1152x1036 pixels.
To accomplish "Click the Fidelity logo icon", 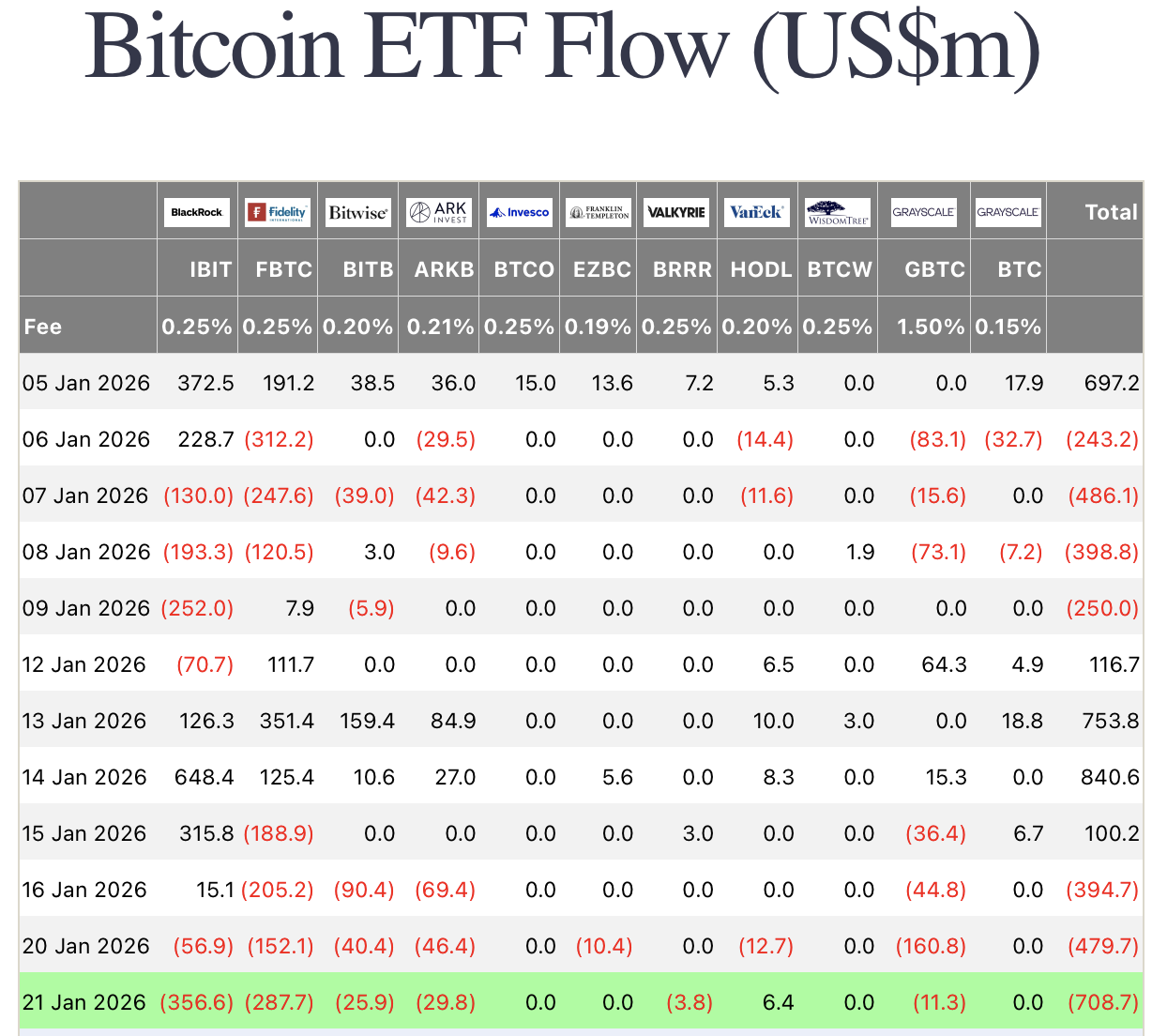I will click(278, 212).
